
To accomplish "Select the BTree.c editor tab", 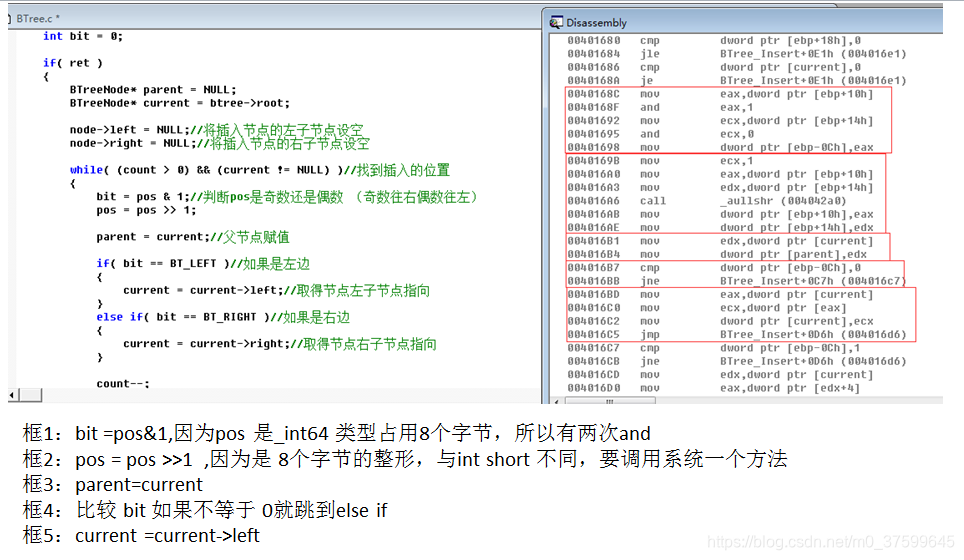I will coord(37,18).
